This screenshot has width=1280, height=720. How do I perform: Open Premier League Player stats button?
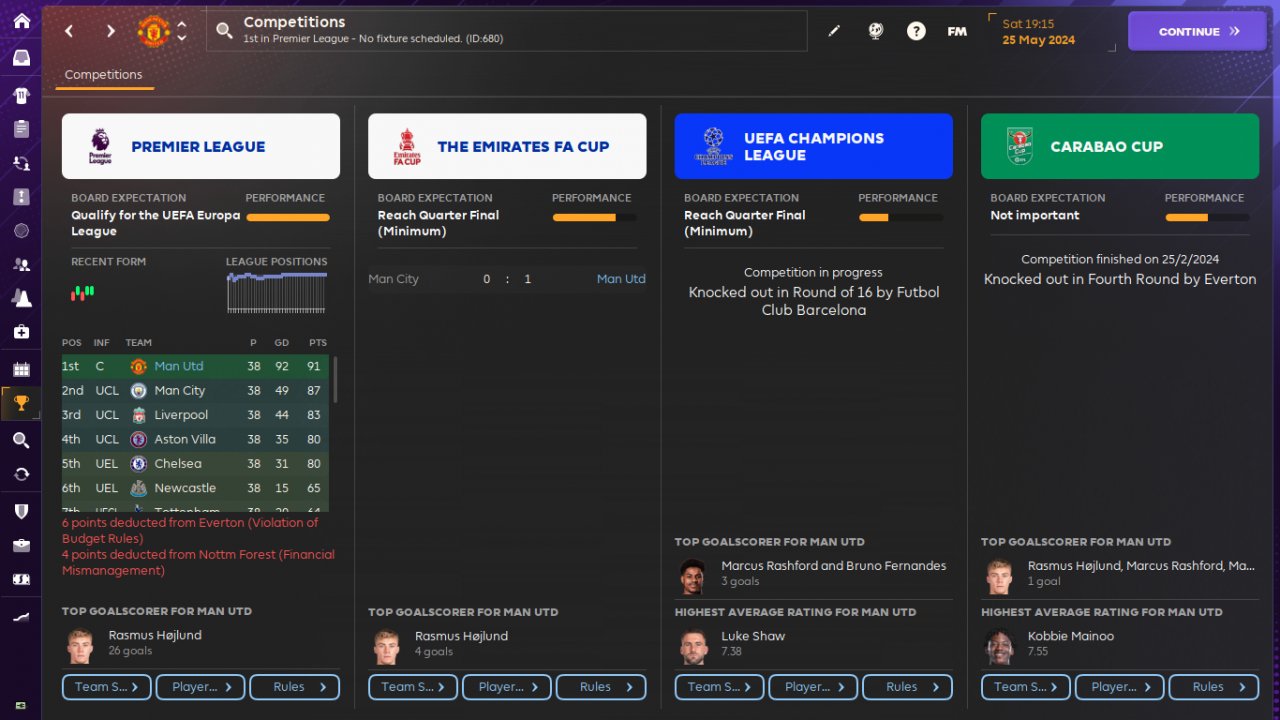(201, 687)
